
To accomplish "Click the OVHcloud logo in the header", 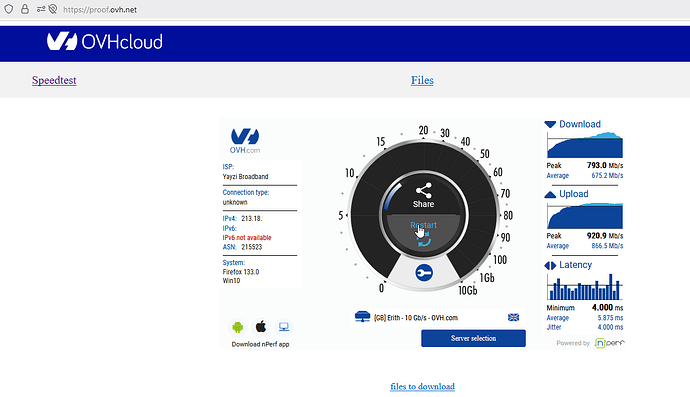I will [105, 41].
